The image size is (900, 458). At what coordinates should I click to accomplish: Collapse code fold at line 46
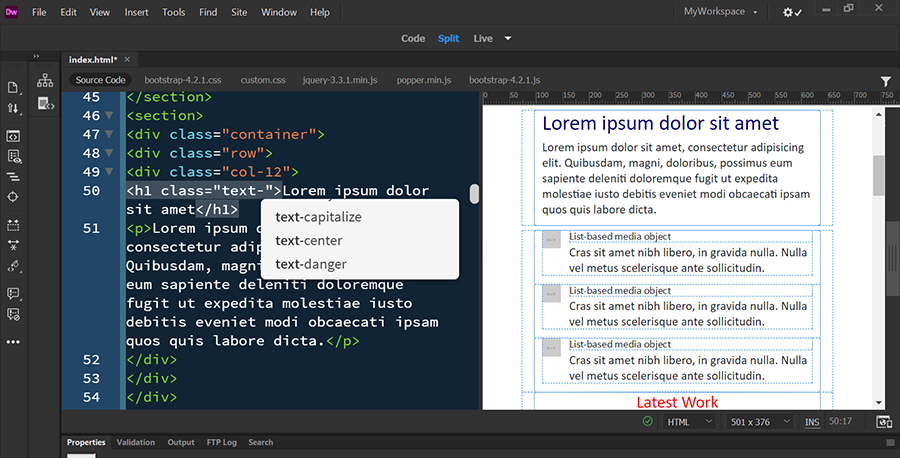(x=109, y=115)
